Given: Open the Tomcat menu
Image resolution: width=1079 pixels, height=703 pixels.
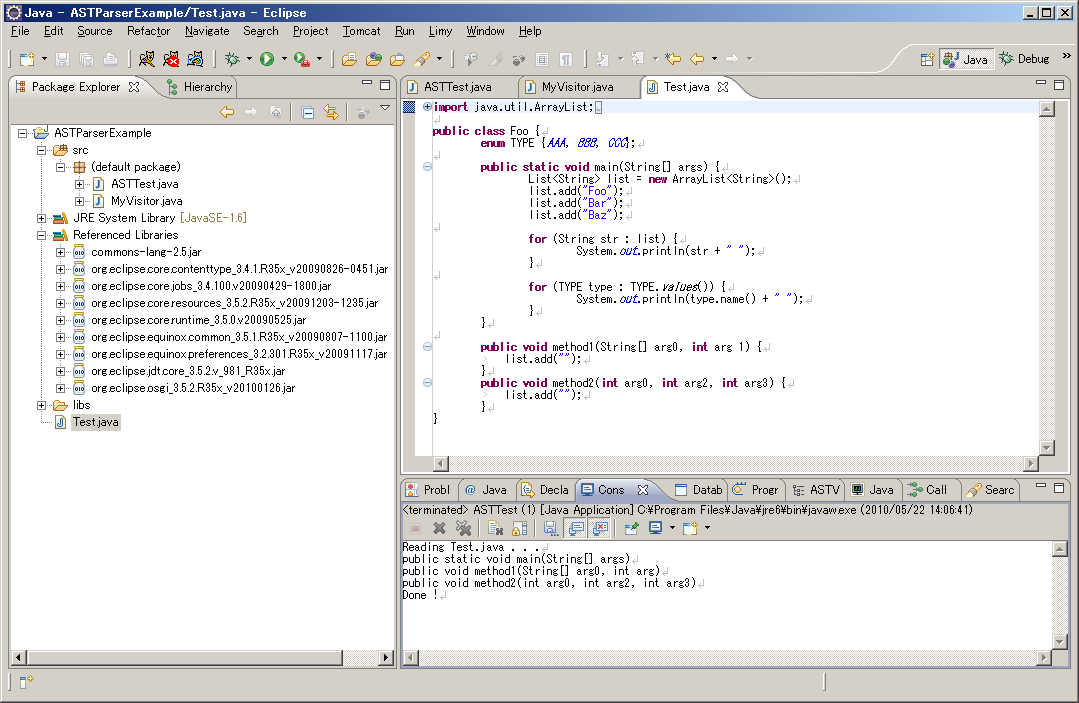Looking at the screenshot, I should (361, 31).
